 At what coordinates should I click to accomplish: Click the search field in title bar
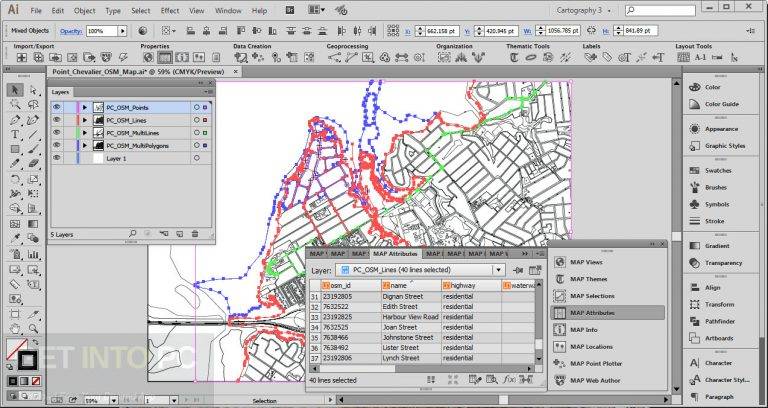[660, 10]
